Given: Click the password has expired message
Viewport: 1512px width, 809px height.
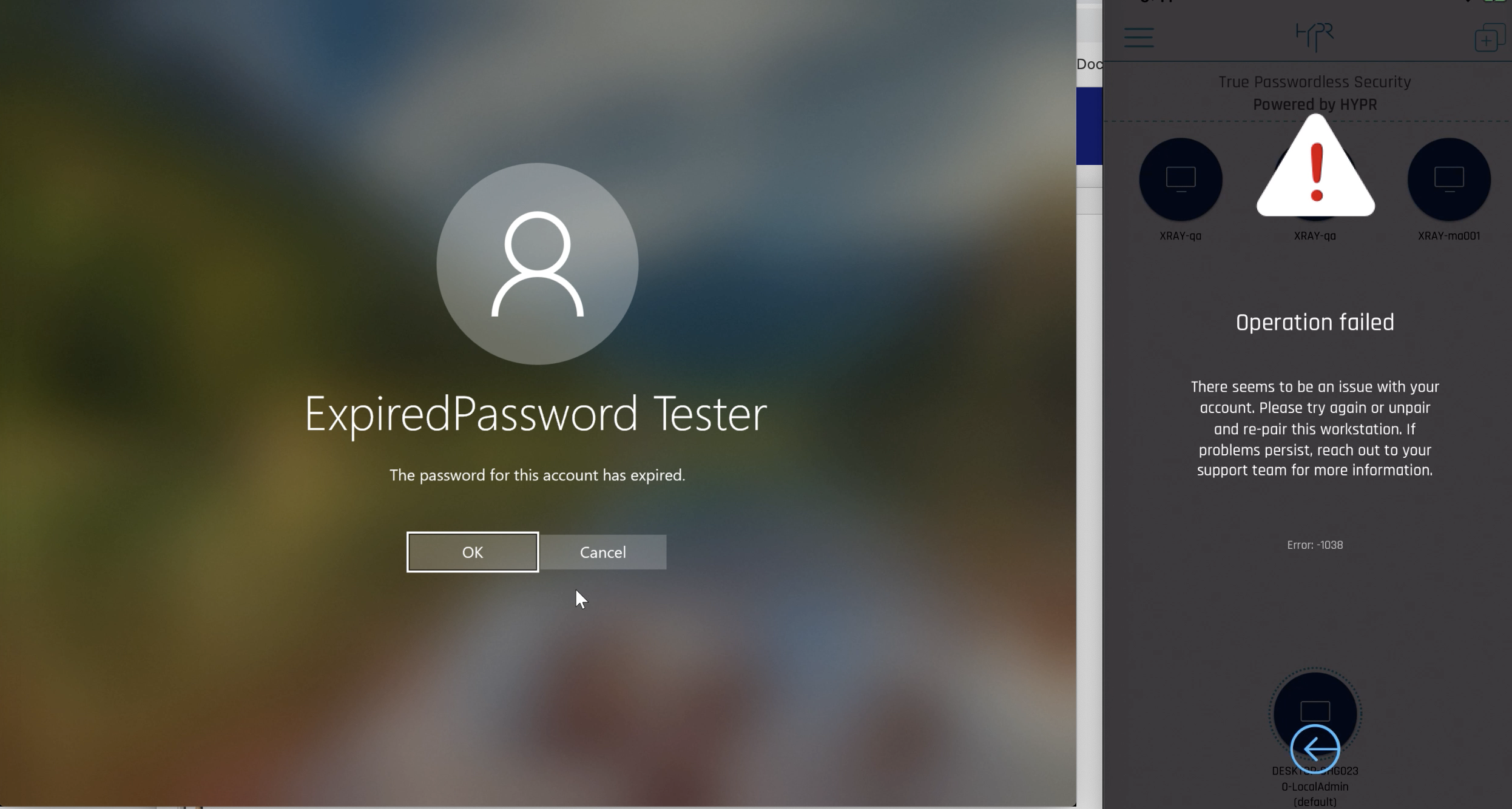Looking at the screenshot, I should click(x=537, y=475).
